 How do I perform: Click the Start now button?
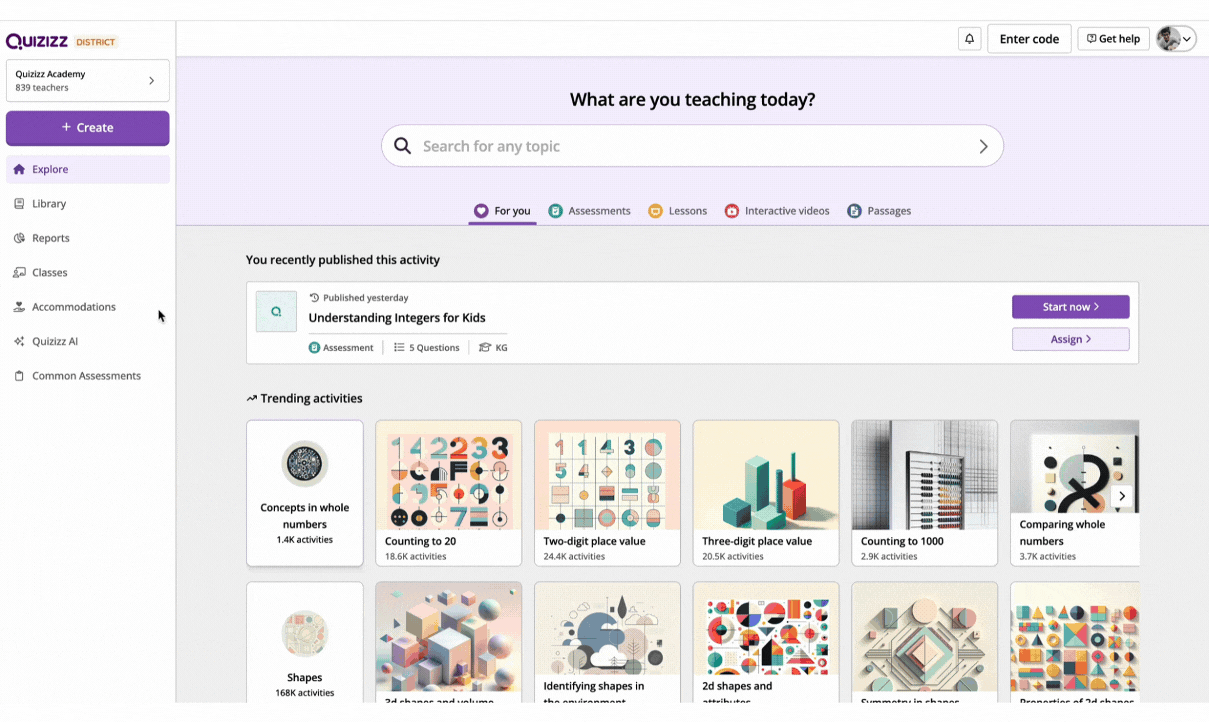(1070, 307)
